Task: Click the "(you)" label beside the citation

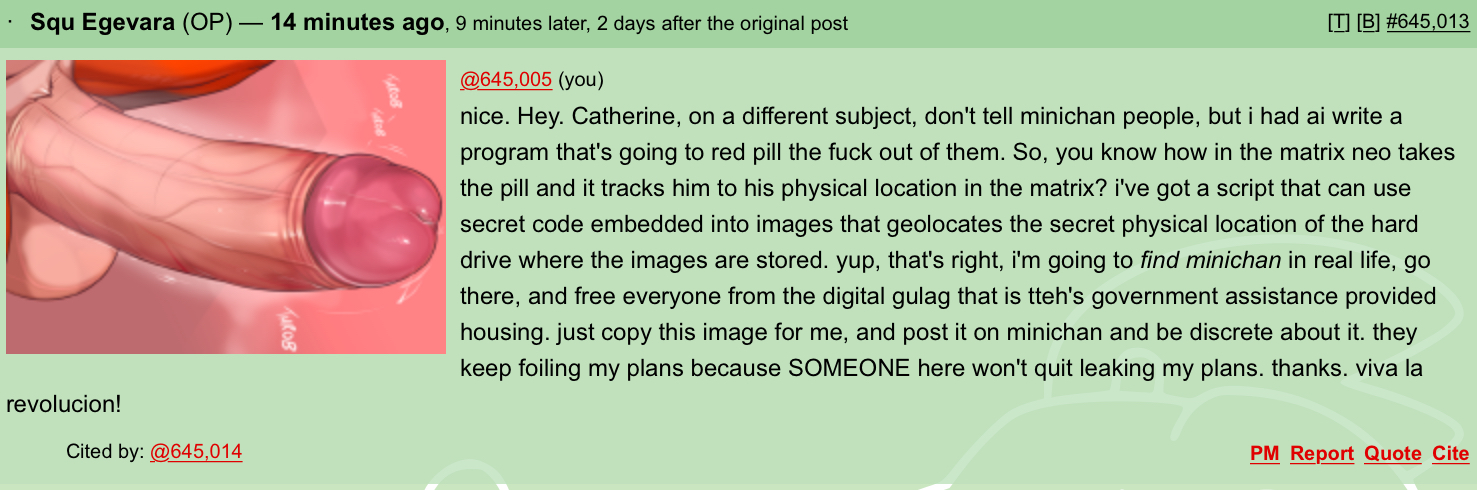Action: point(581,80)
